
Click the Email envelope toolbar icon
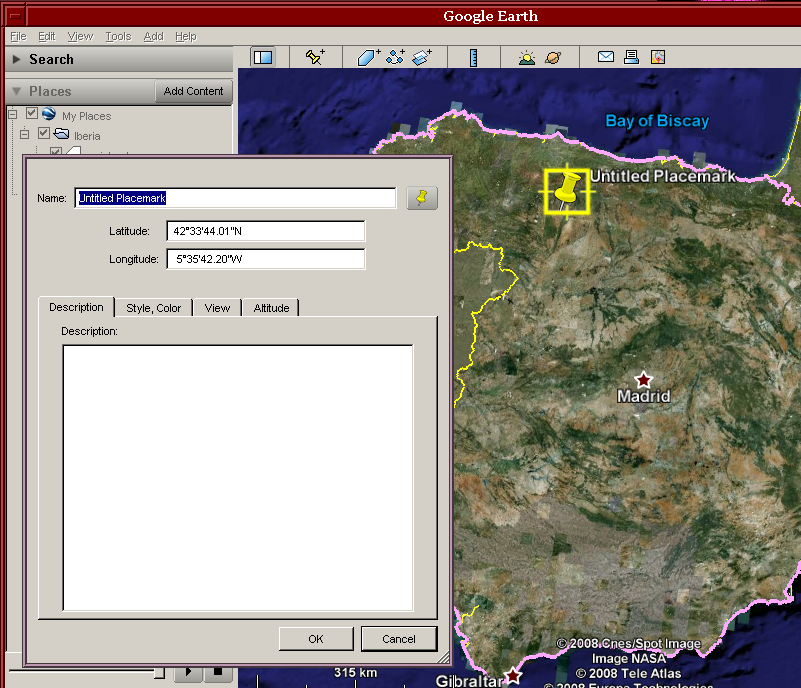point(606,57)
